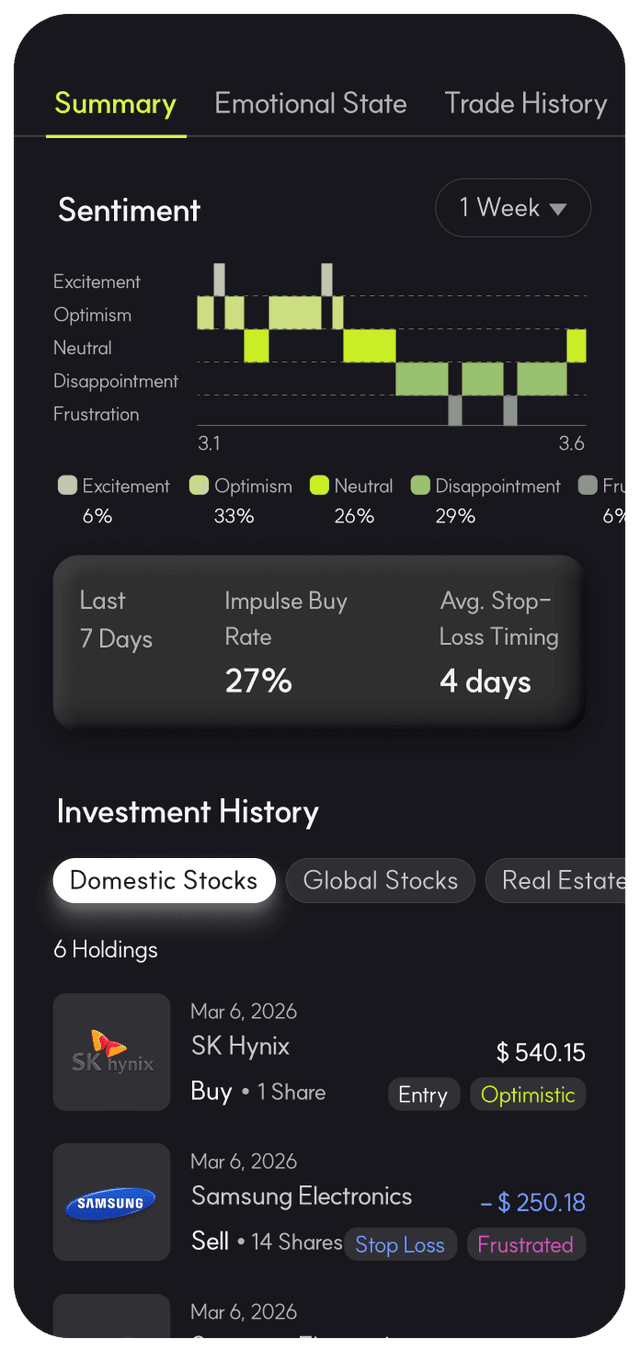
Task: Tap the Frustrated emotion tag
Action: point(526,1245)
